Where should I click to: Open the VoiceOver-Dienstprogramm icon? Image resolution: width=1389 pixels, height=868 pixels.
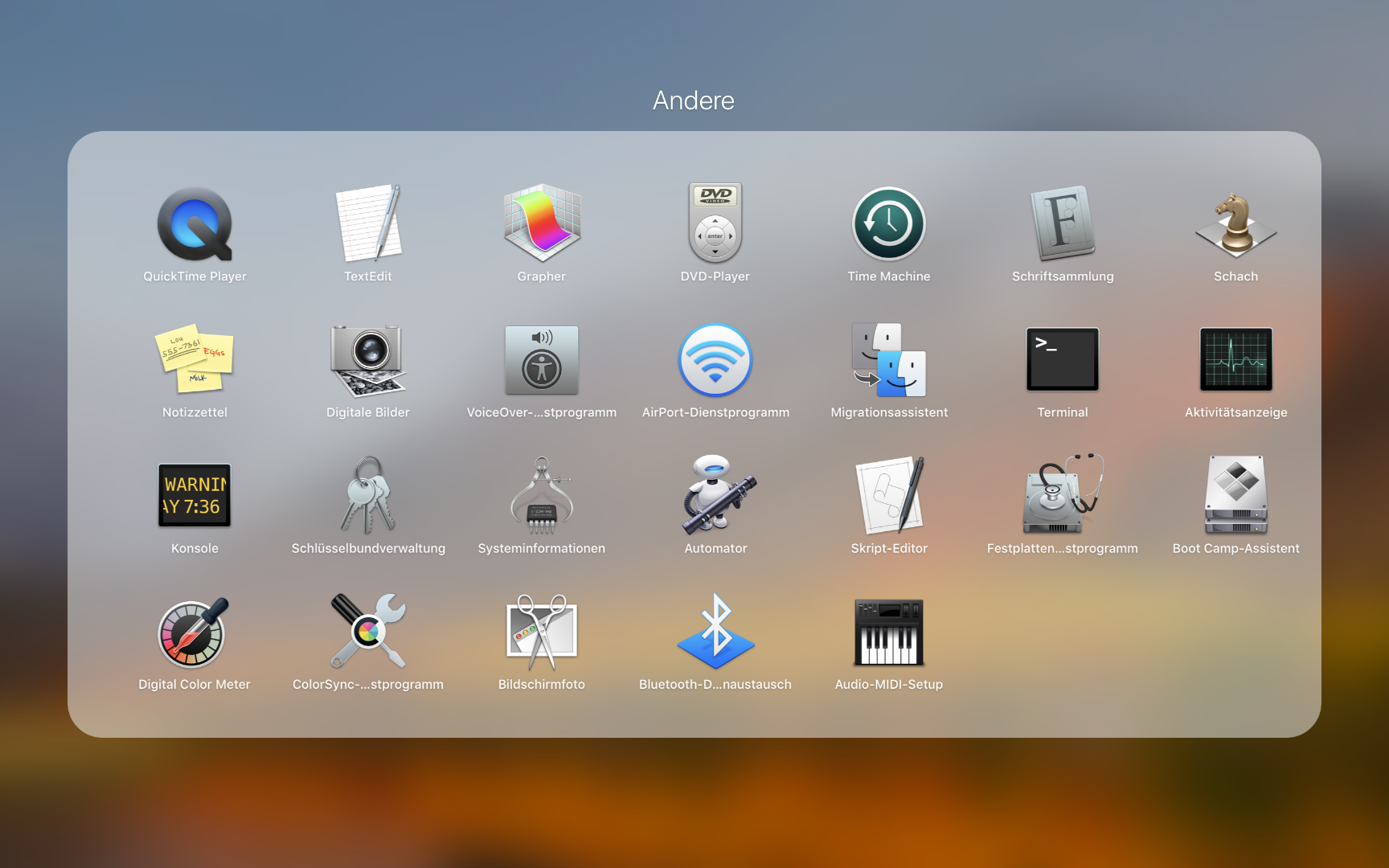(542, 360)
